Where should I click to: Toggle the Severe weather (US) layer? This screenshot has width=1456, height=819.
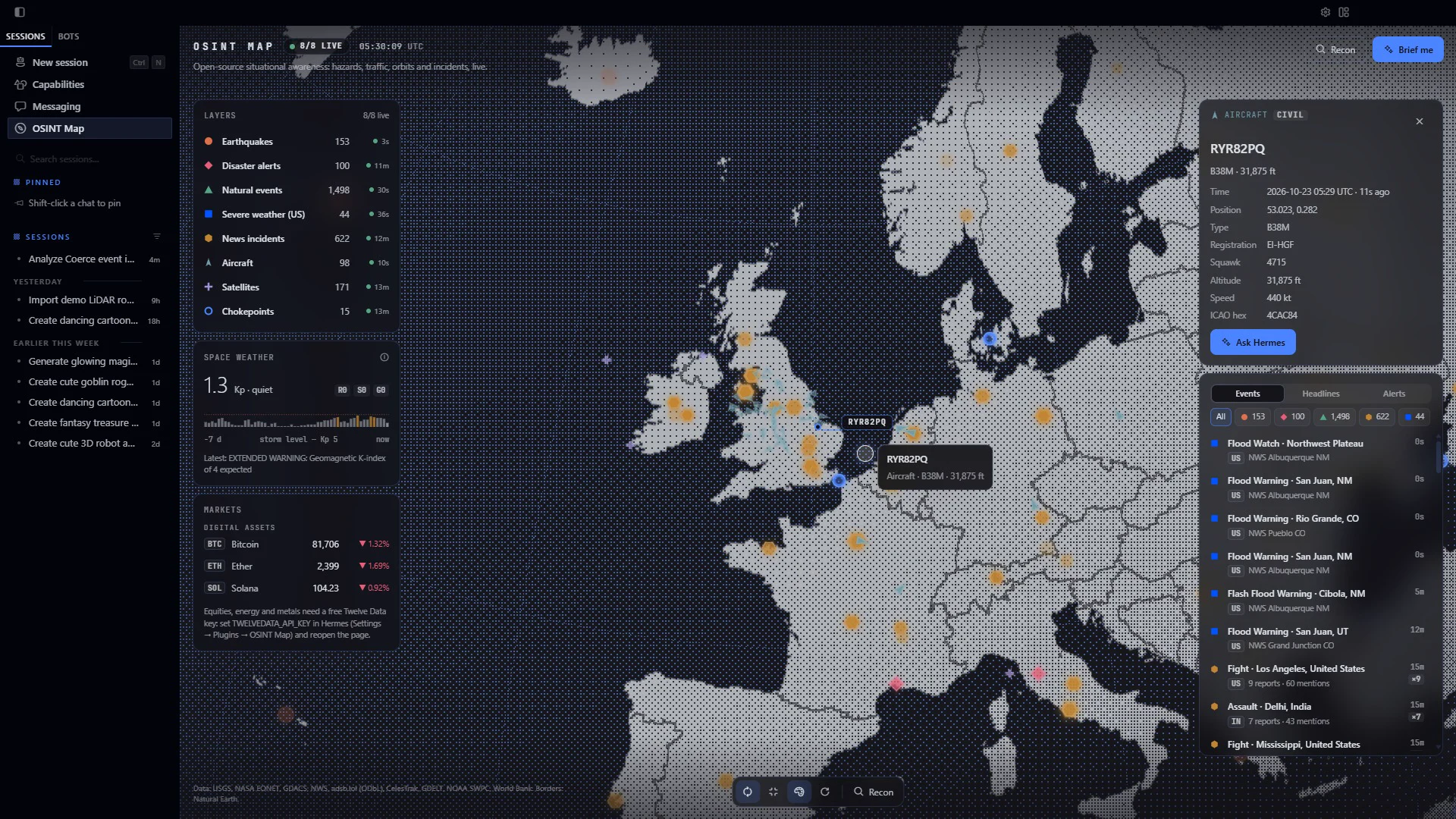[297, 215]
